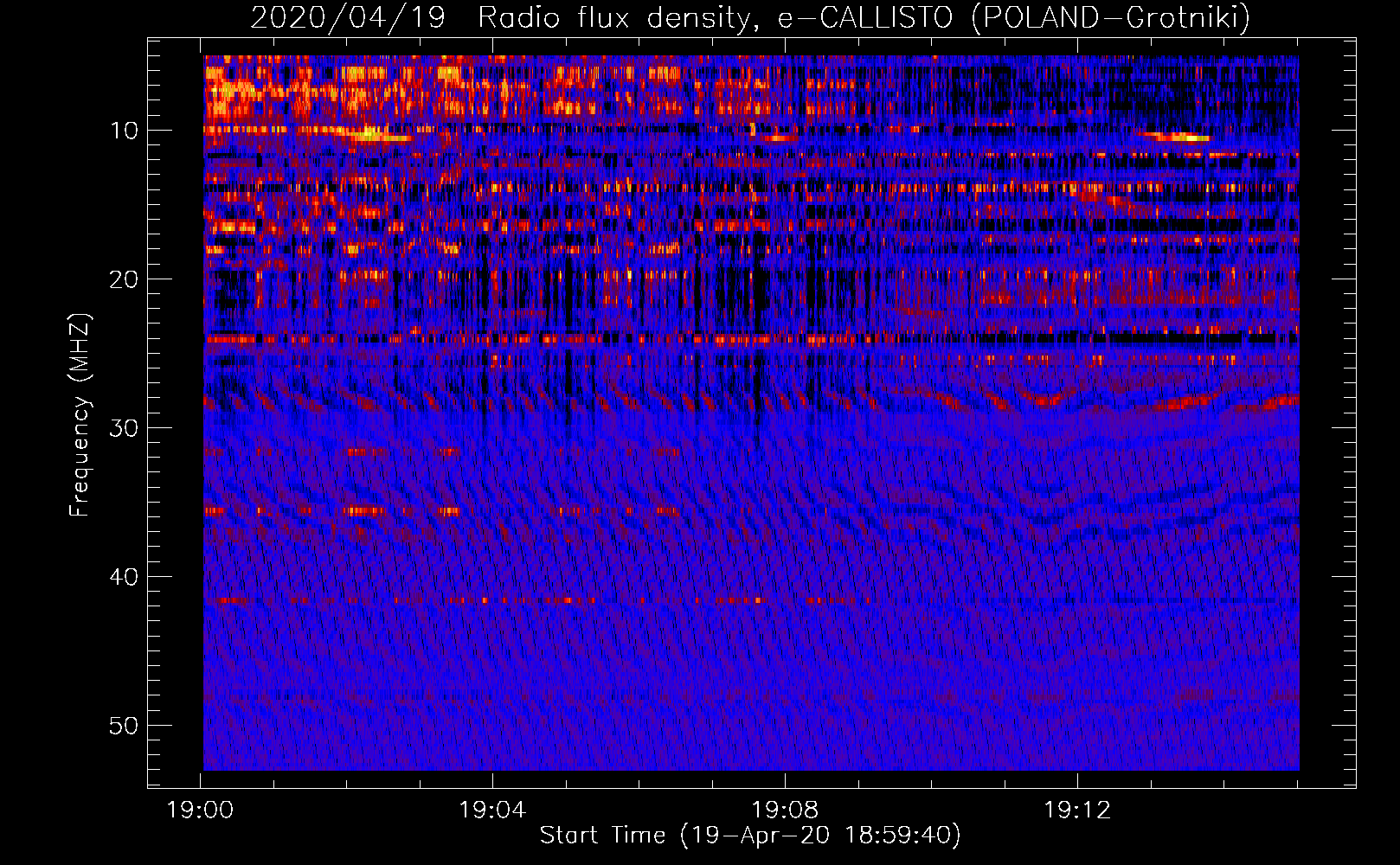Click the 19:12 time tick label
This screenshot has height=865, width=1400.
click(1077, 811)
